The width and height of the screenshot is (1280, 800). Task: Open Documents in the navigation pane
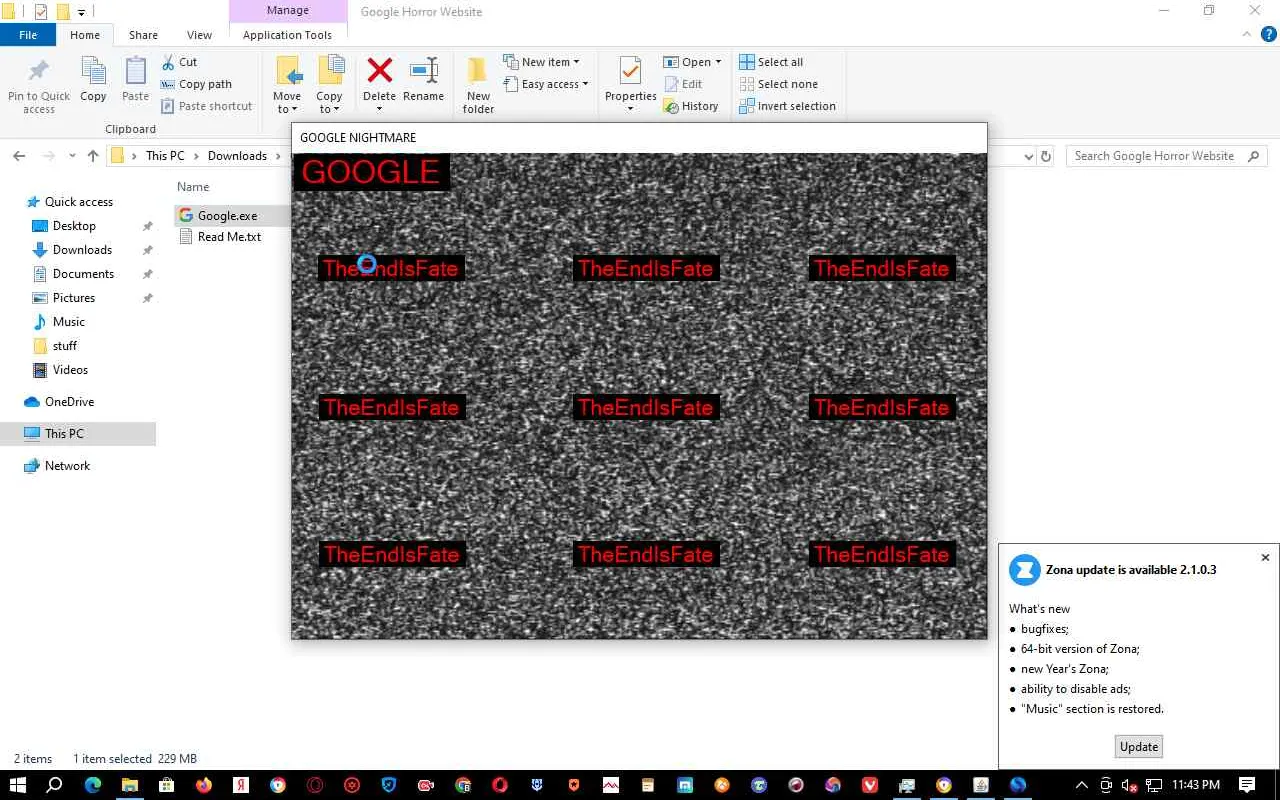coord(83,274)
